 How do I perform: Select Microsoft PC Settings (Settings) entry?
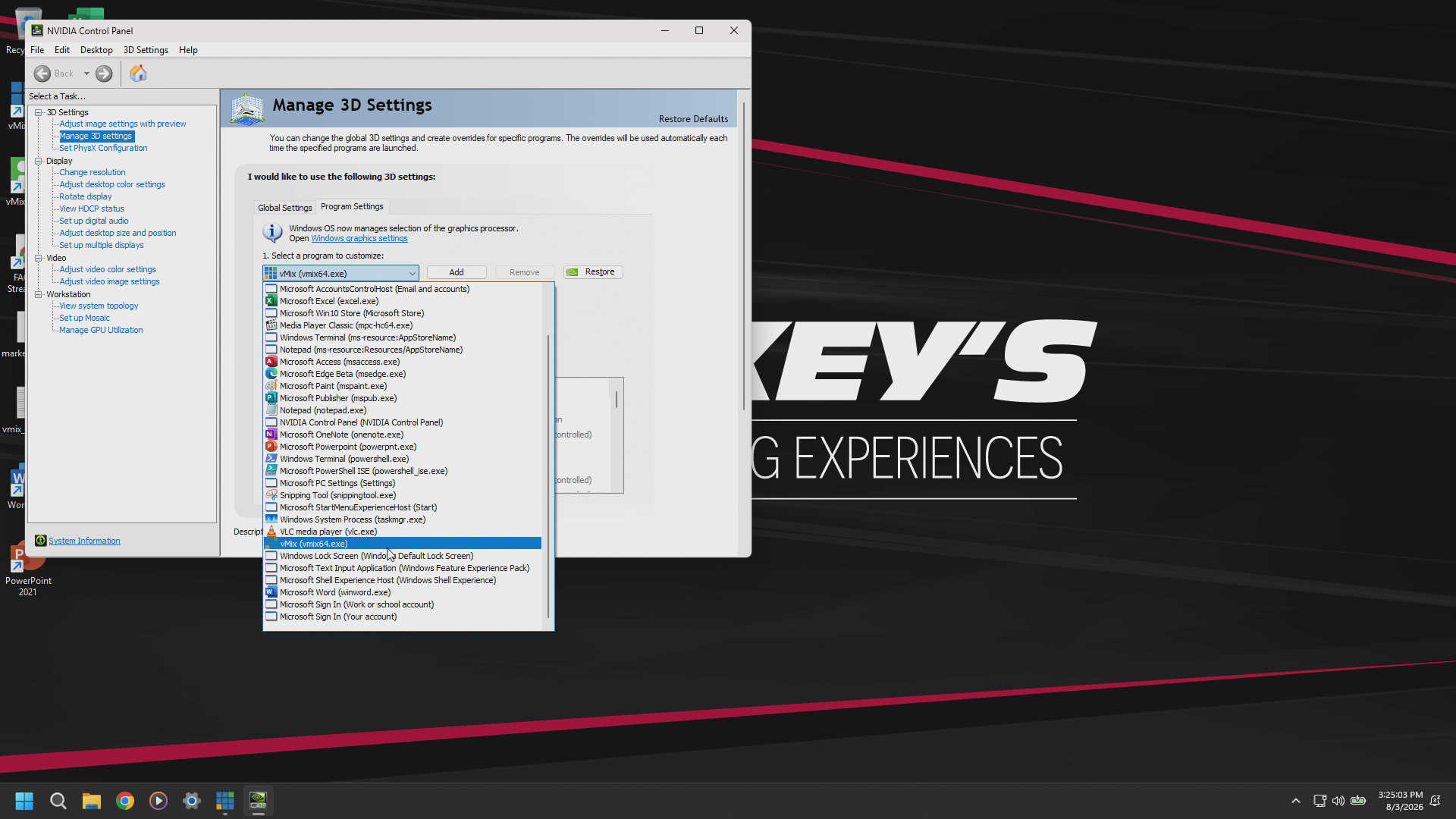point(403,483)
